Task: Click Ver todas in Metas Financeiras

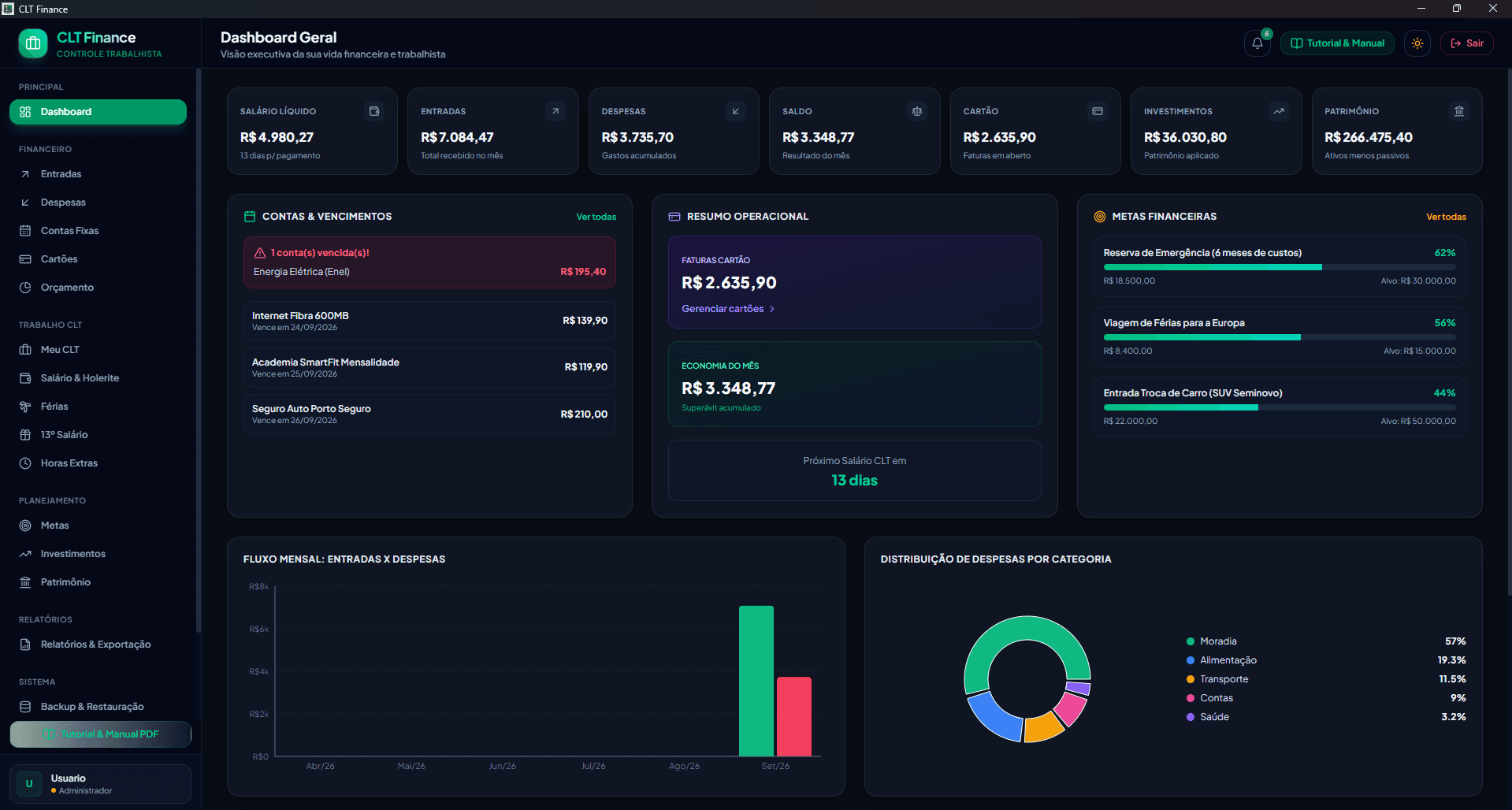Action: [1447, 217]
